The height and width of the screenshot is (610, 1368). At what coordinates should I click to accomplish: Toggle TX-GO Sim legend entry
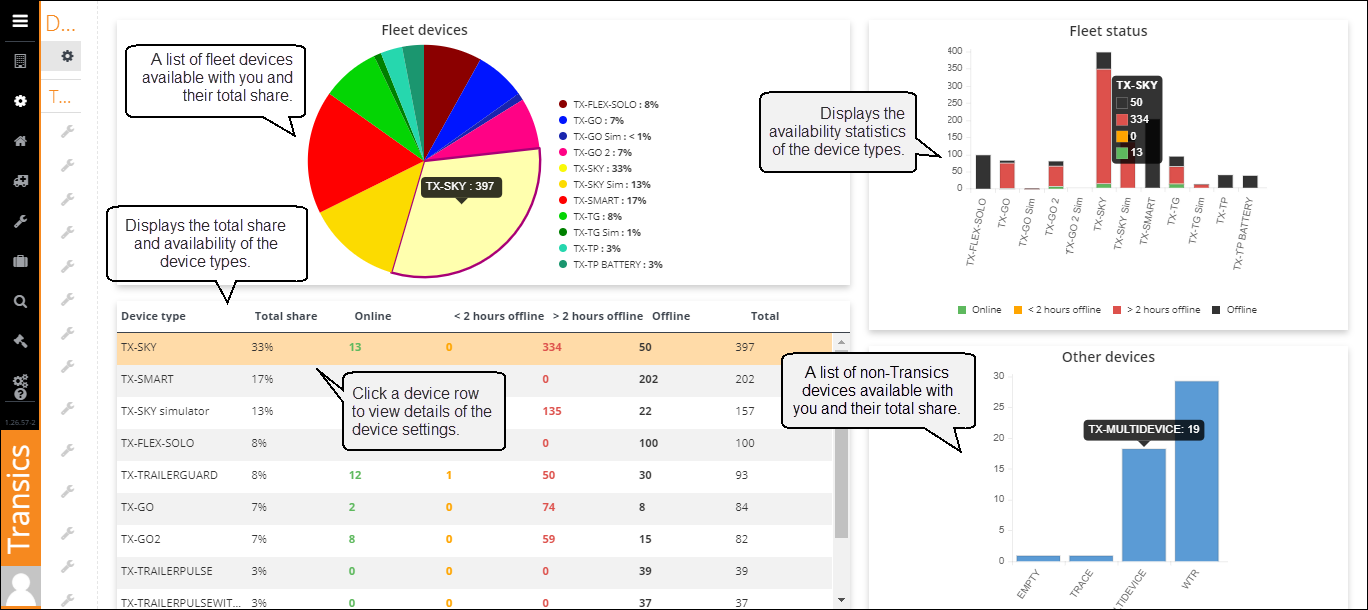pyautogui.click(x=605, y=136)
